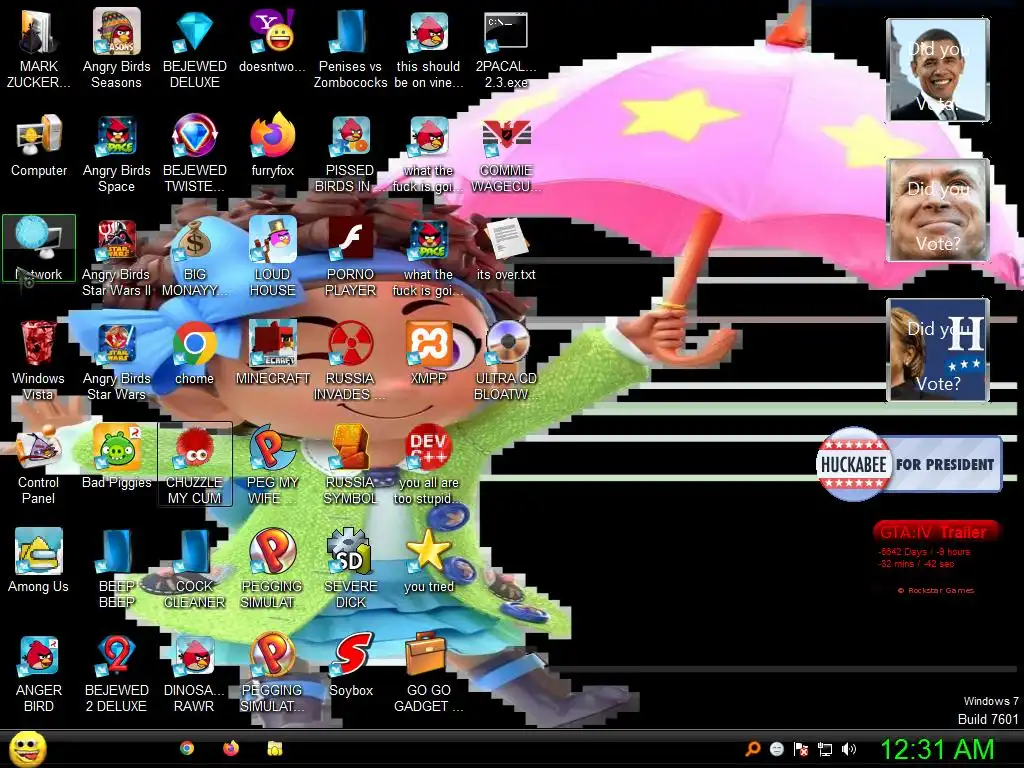The height and width of the screenshot is (768, 1024).
Task: Open the Network desktop icon
Action: [x=39, y=249]
